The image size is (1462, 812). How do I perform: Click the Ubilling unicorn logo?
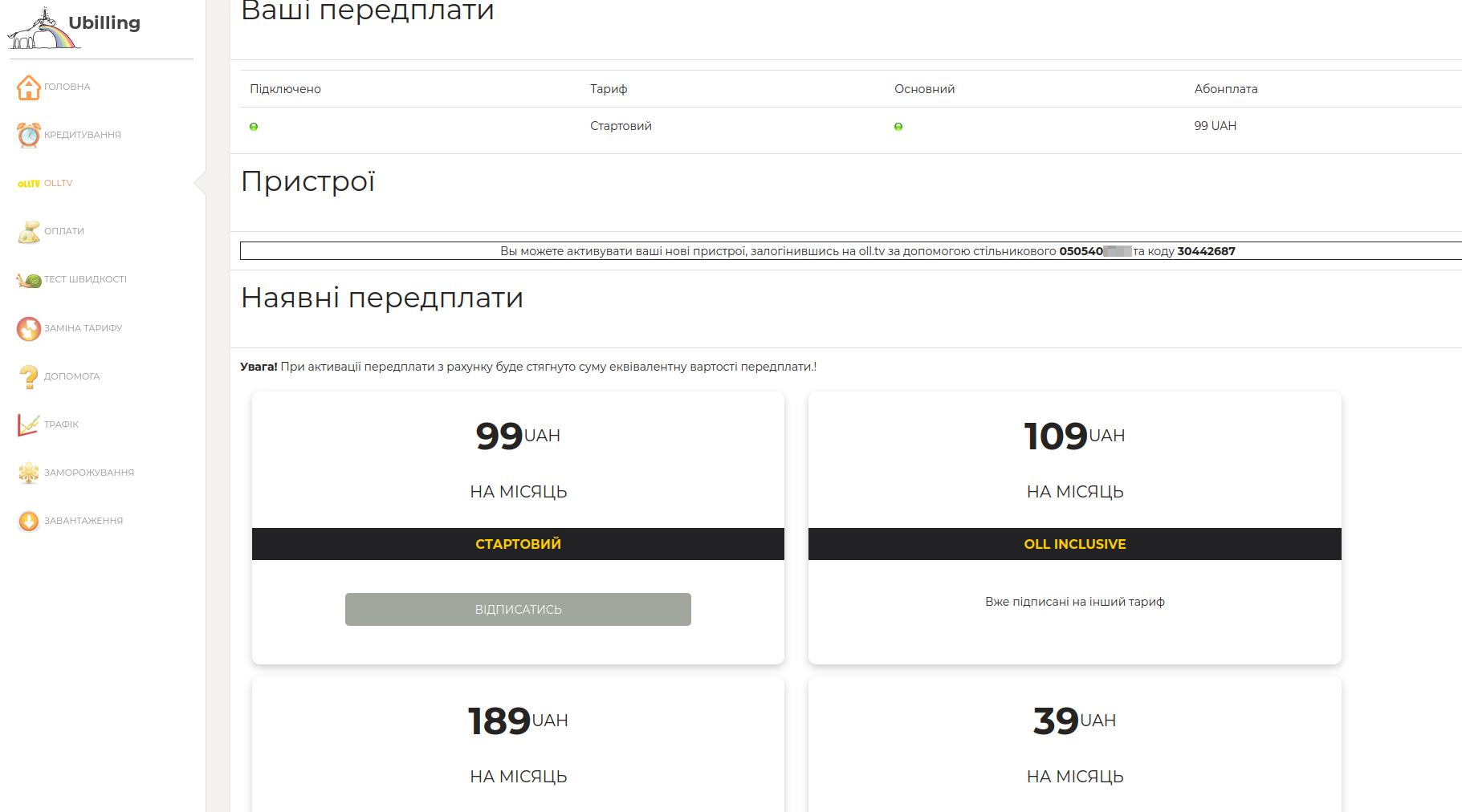44,30
